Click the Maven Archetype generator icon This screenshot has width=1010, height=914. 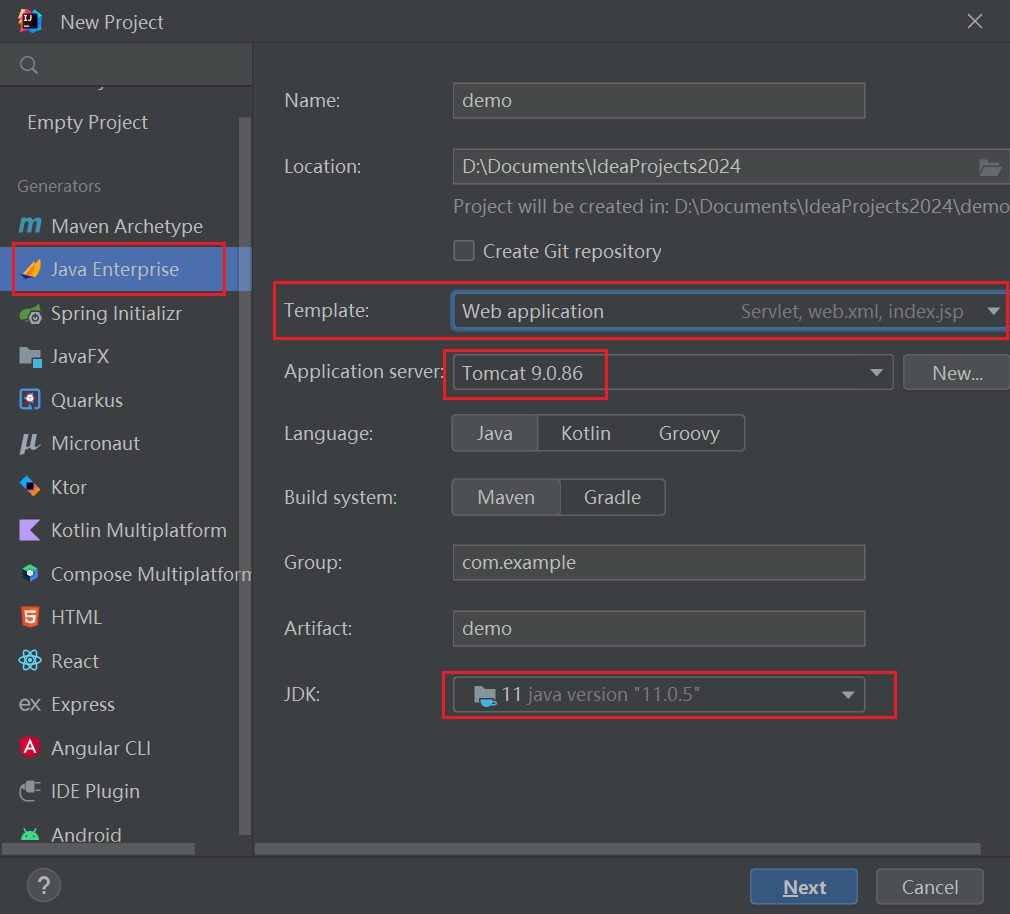click(x=30, y=225)
